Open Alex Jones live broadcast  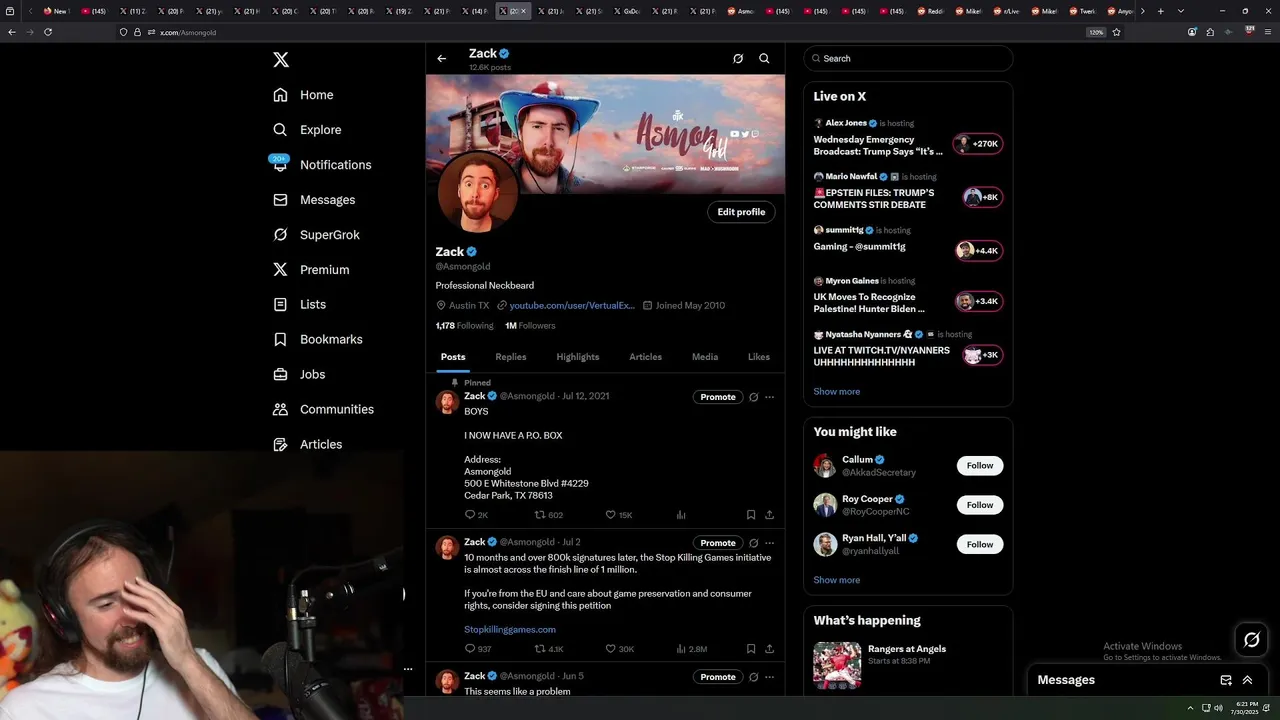[908, 139]
